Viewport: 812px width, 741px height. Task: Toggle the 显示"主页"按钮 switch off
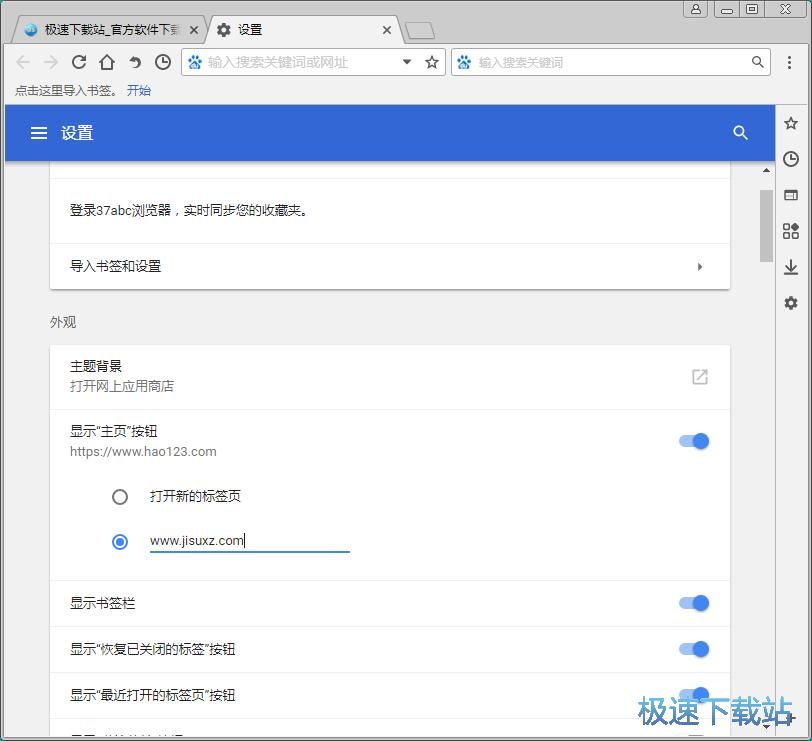[x=693, y=440]
